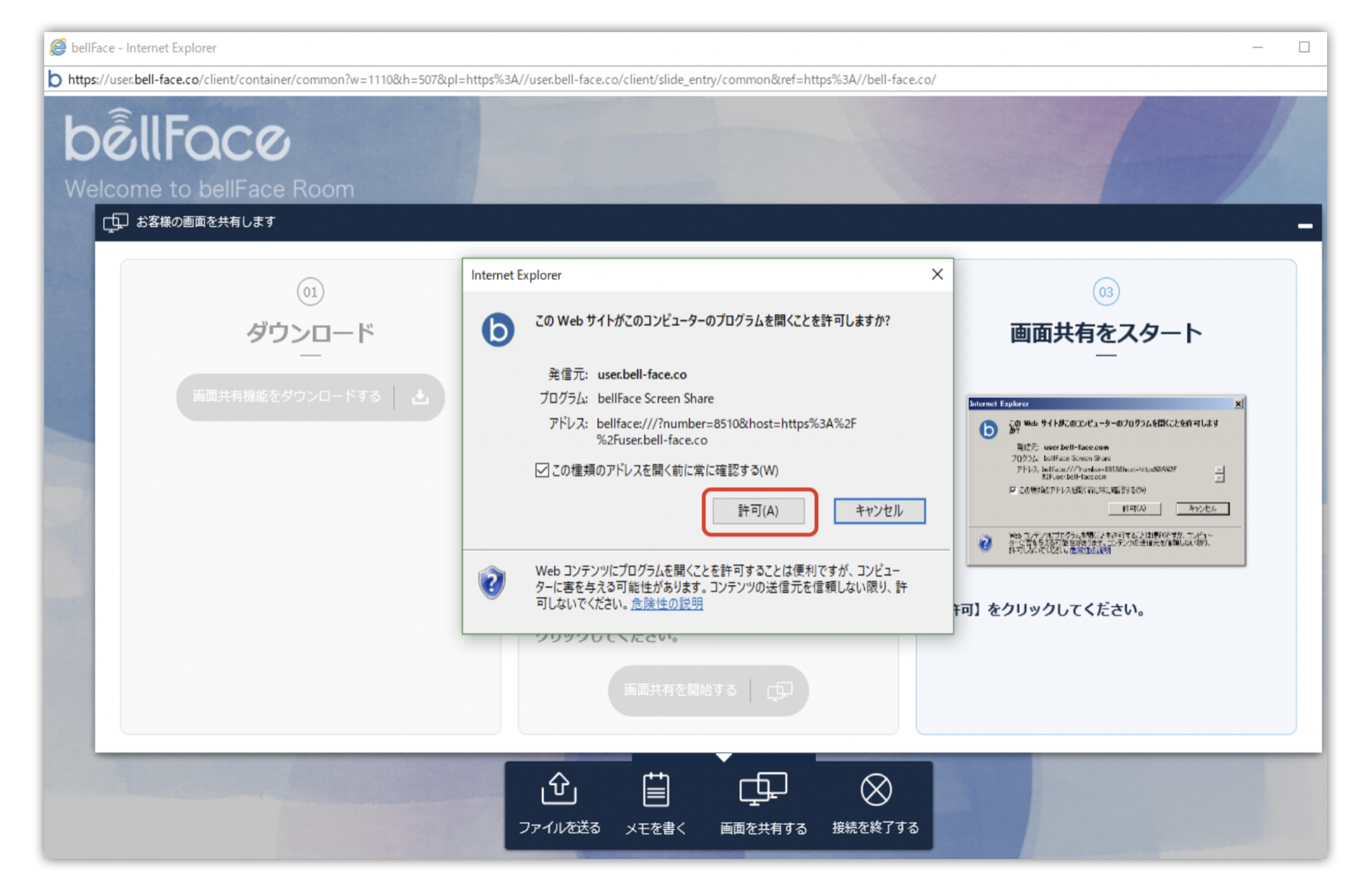Click the step 03 circle number
This screenshot has height=887, width=1372.
(1106, 292)
